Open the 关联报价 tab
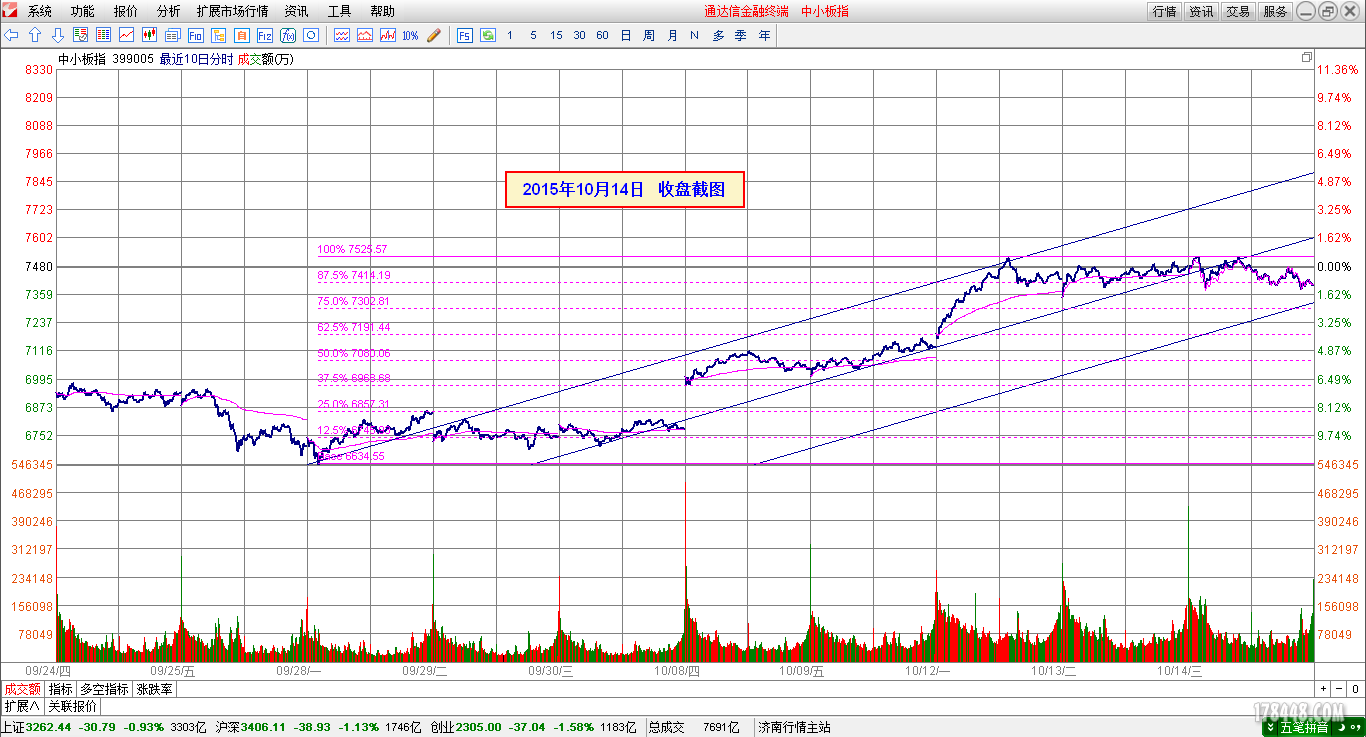The width and height of the screenshot is (1366, 737). 72,706
